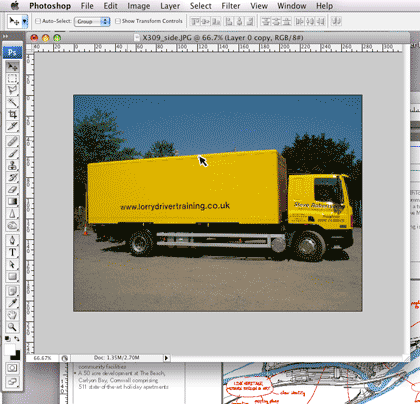Image resolution: width=420 pixels, height=404 pixels.
Task: Click the Doc: 1.35M/2.70M status text
Action: (x=116, y=358)
